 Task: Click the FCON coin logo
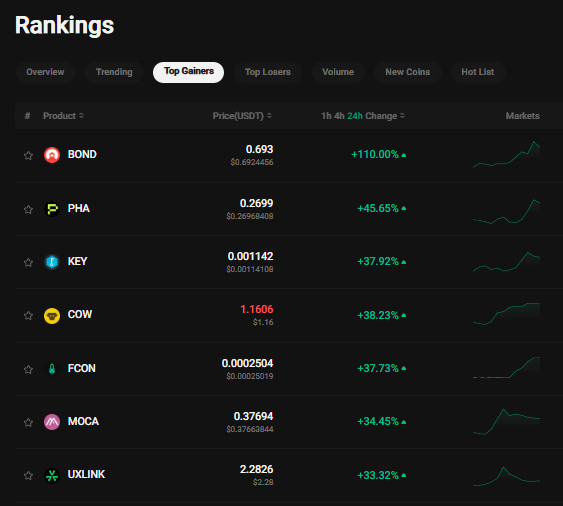[x=52, y=369]
